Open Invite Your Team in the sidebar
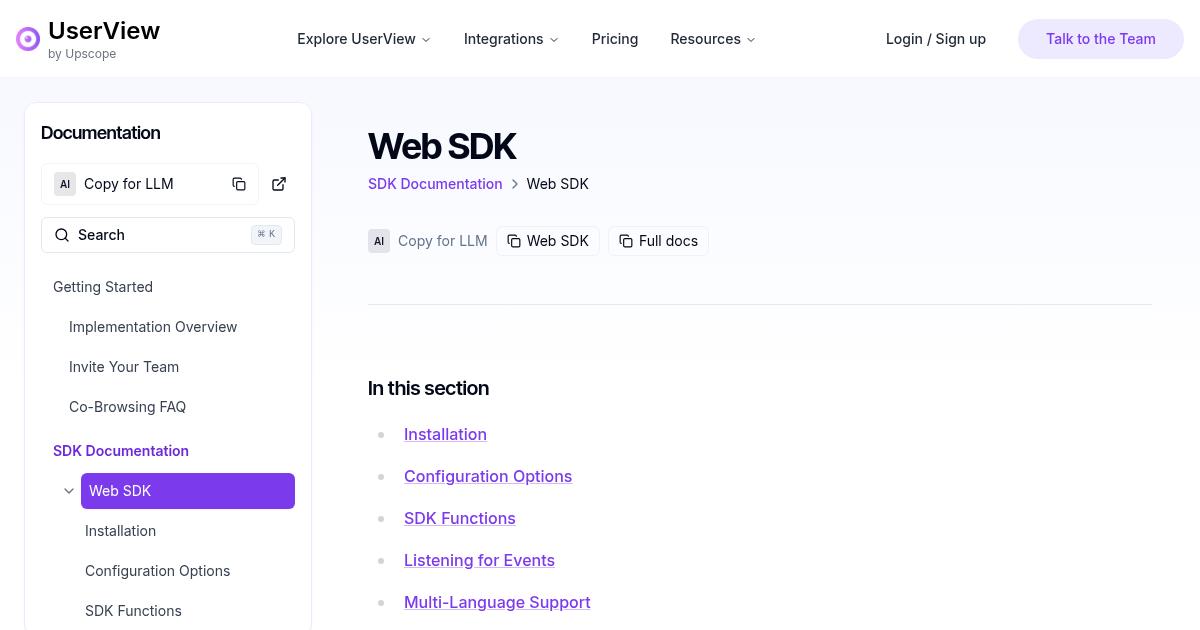Image resolution: width=1200 pixels, height=630 pixels. (124, 367)
